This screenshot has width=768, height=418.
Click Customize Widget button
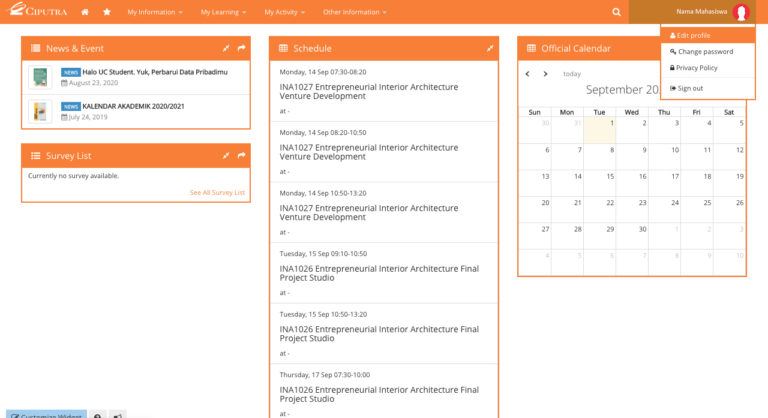pyautogui.click(x=47, y=415)
